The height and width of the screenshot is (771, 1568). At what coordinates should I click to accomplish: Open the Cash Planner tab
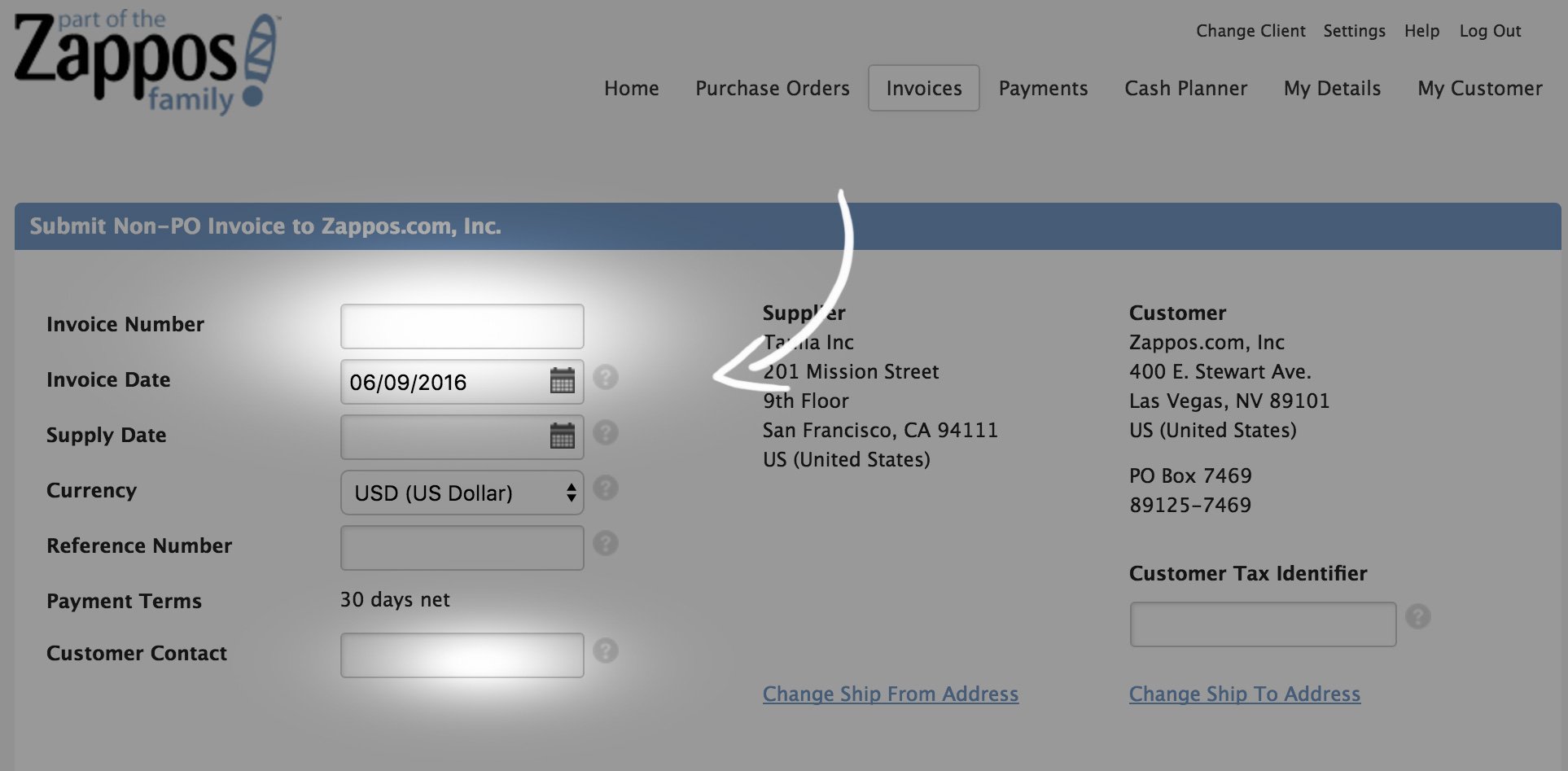1186,88
